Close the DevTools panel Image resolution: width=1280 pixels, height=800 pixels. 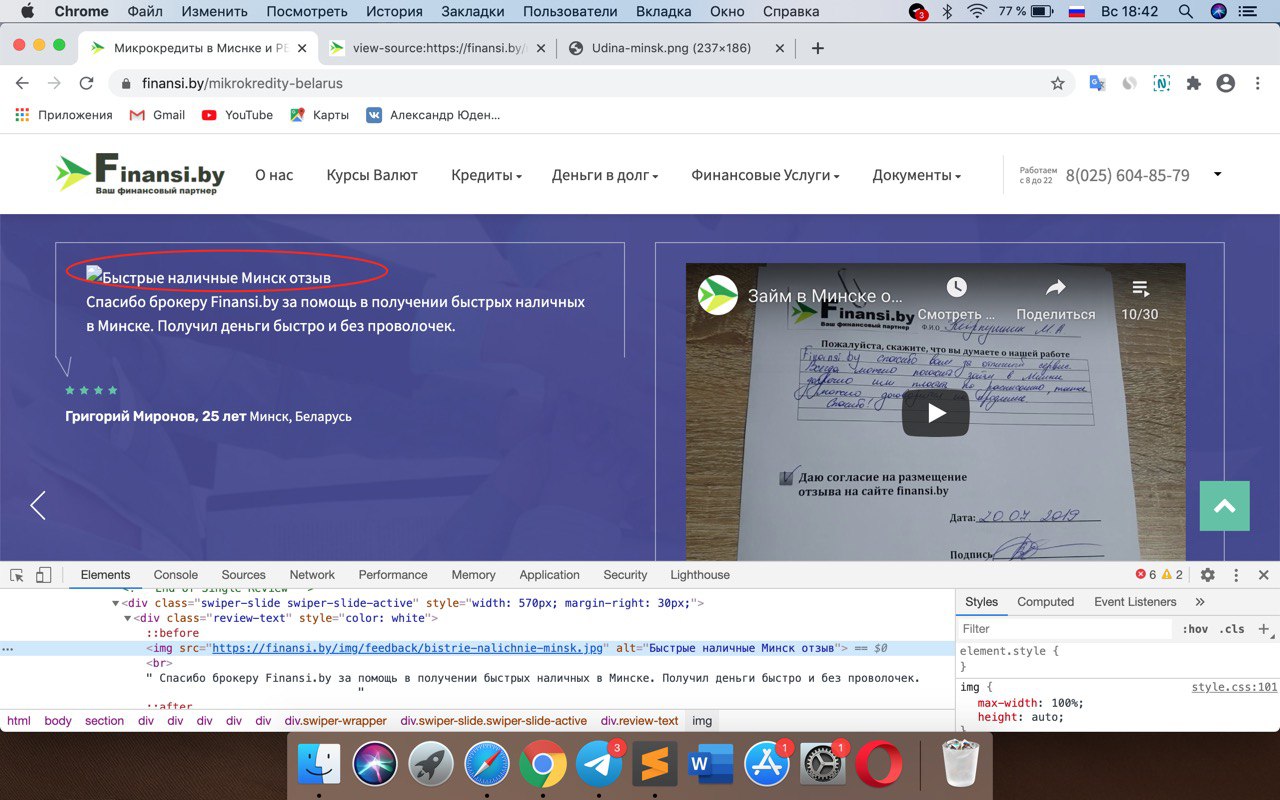(x=1263, y=575)
